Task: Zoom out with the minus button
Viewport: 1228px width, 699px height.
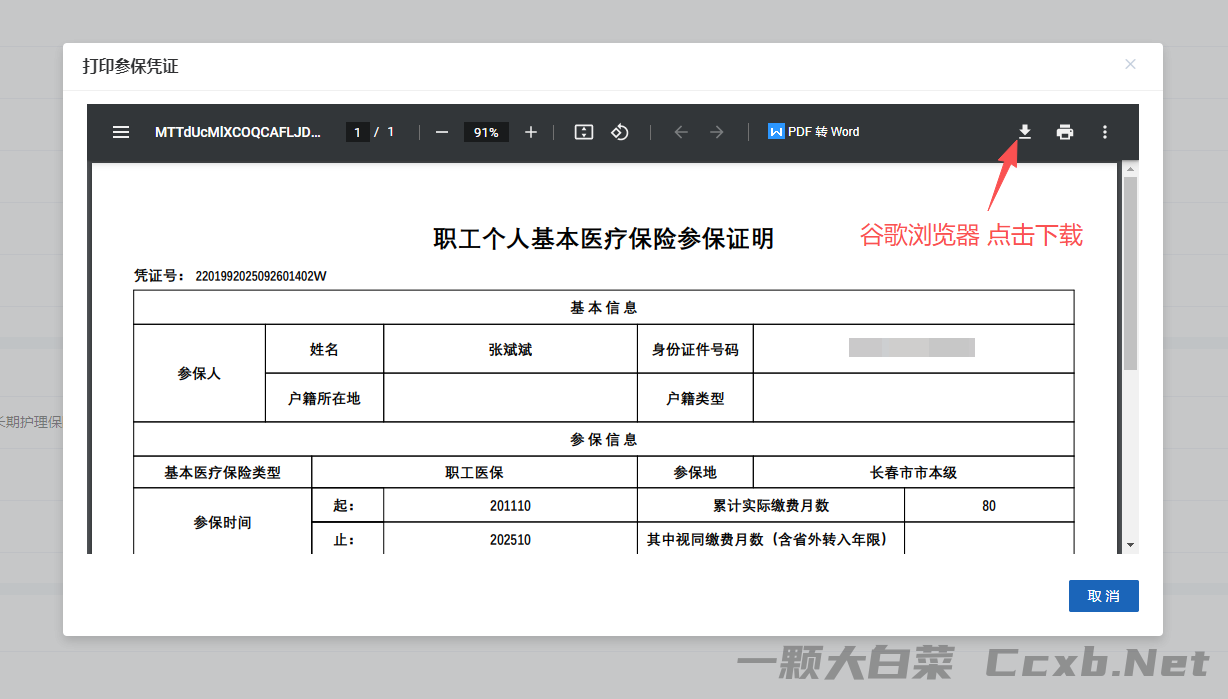Action: (442, 132)
